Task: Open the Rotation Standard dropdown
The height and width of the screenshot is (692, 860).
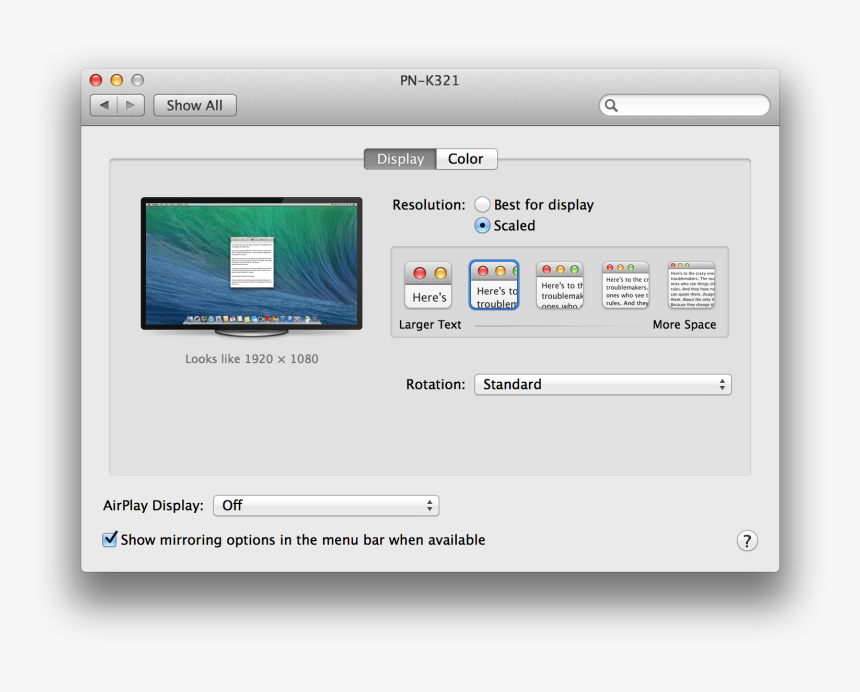Action: pyautogui.click(x=603, y=384)
